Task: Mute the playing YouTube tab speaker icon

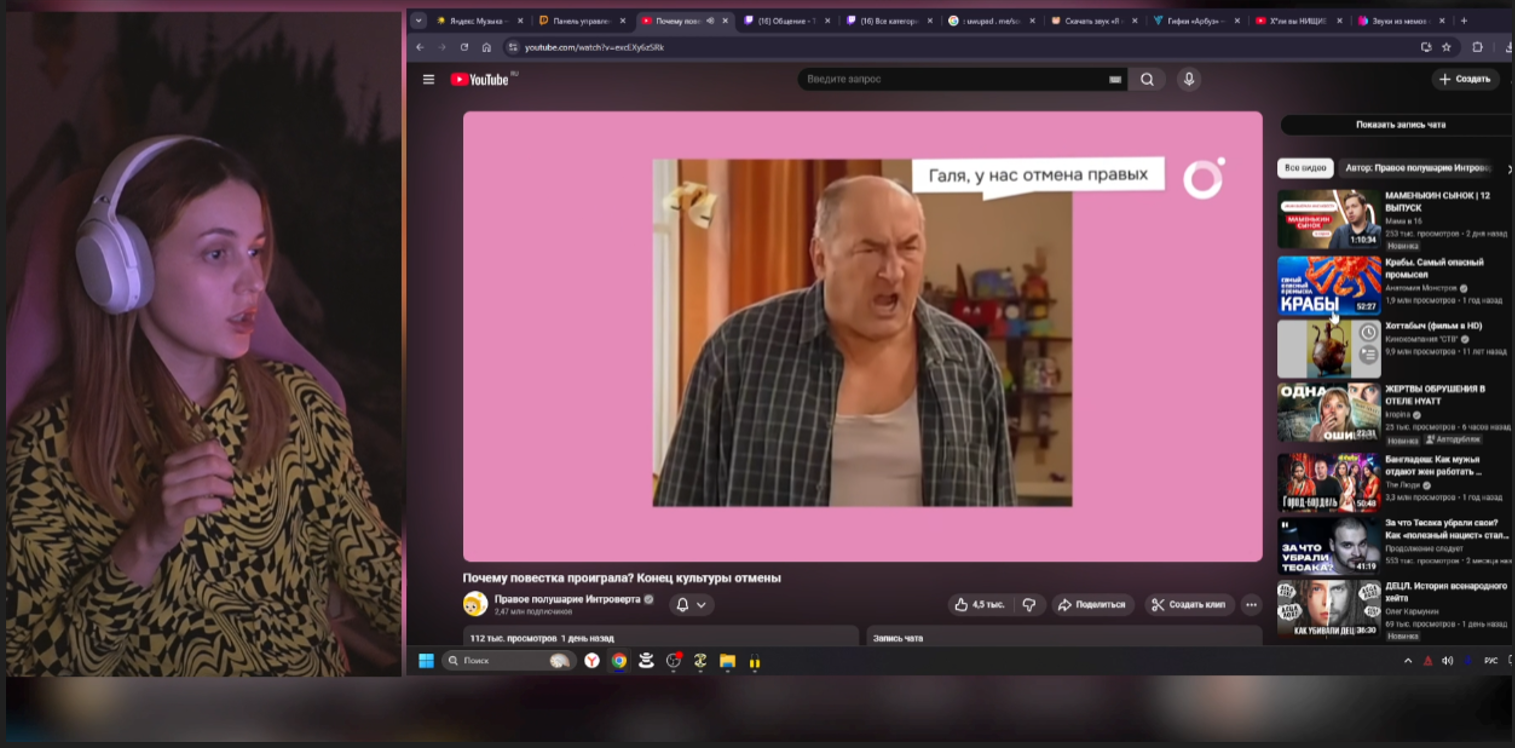Action: pos(710,20)
